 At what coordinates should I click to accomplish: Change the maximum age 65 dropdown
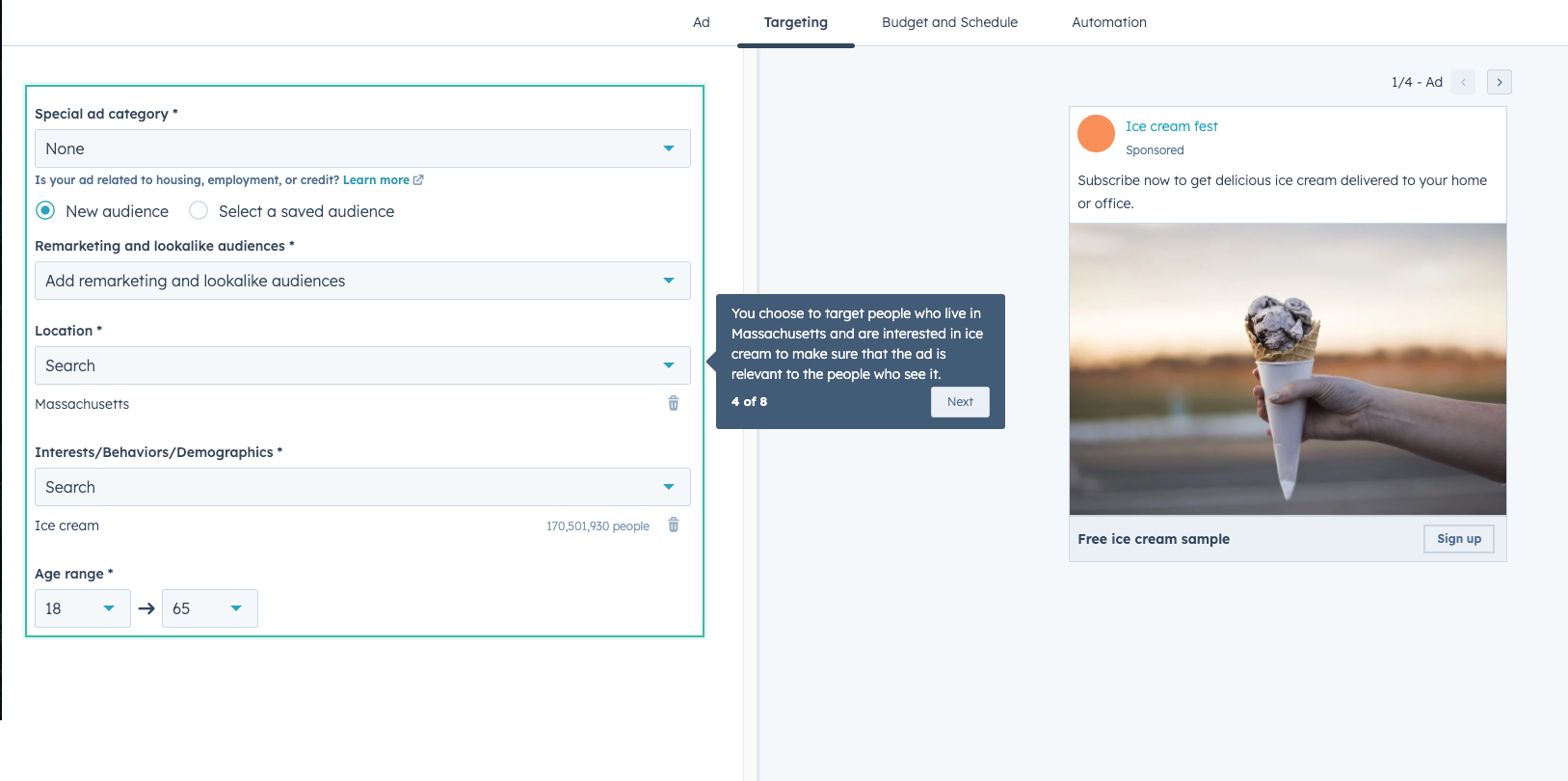pos(209,608)
